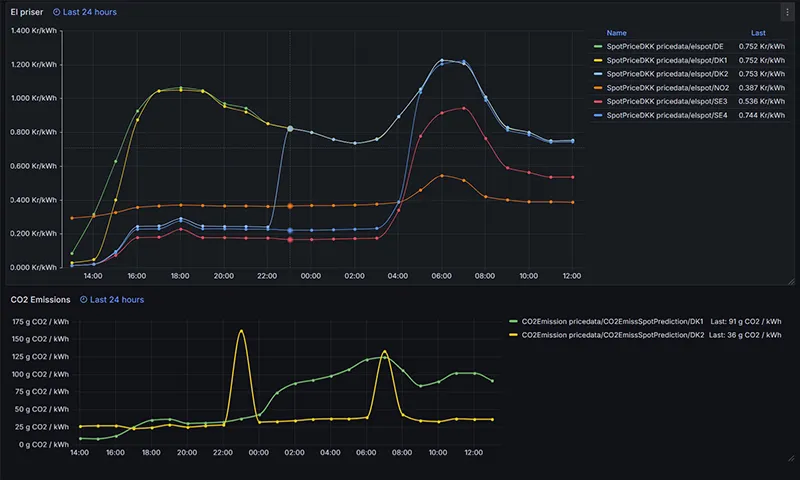
Task: Click Last 24 hours link on El priser
Action: point(89,12)
